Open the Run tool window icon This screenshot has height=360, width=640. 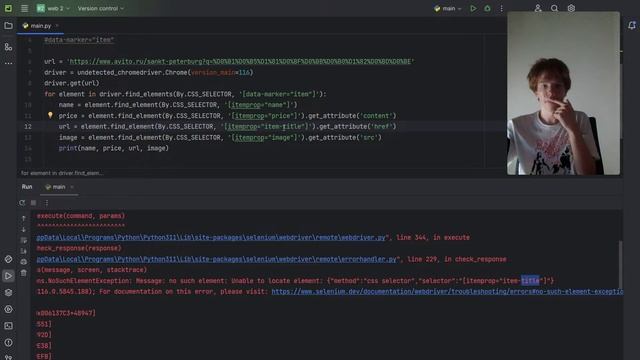coord(8,276)
